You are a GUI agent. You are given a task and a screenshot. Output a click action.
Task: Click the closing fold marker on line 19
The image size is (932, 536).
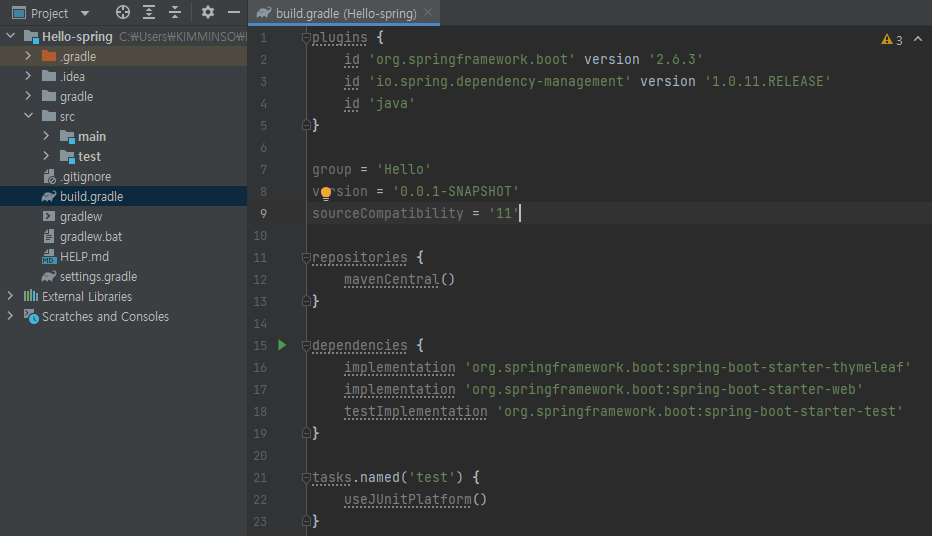[x=306, y=433]
